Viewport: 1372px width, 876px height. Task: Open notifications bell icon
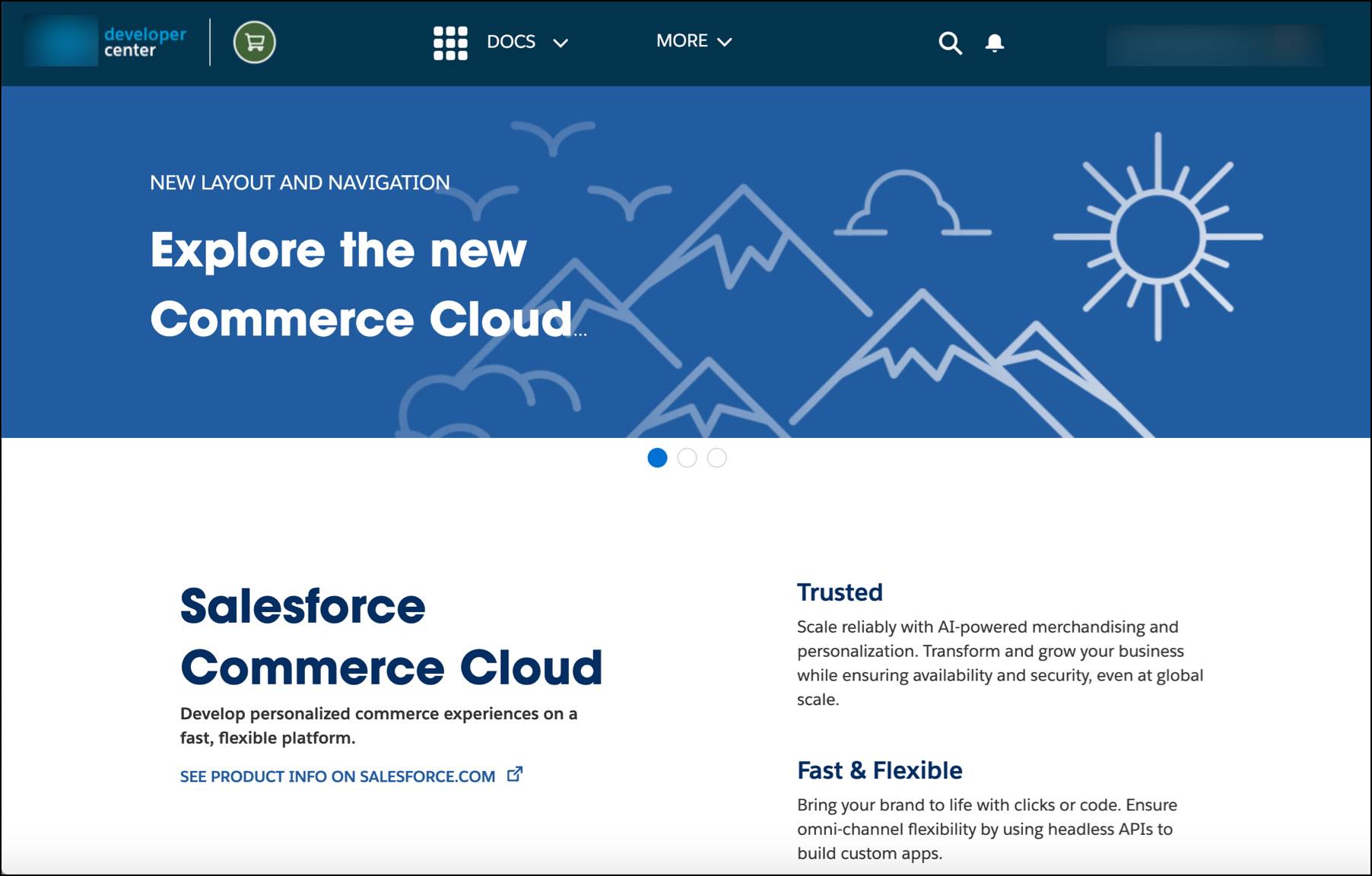pyautogui.click(x=995, y=43)
